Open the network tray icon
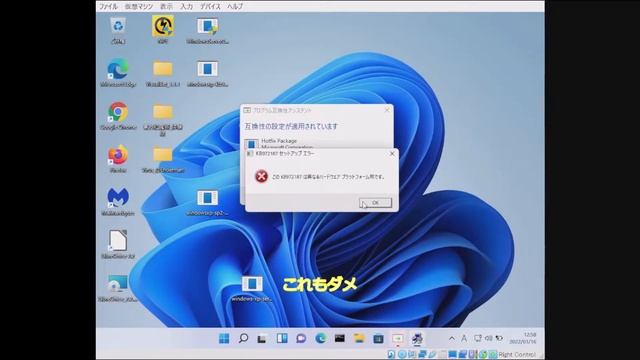The width and height of the screenshot is (640, 360). [478, 338]
